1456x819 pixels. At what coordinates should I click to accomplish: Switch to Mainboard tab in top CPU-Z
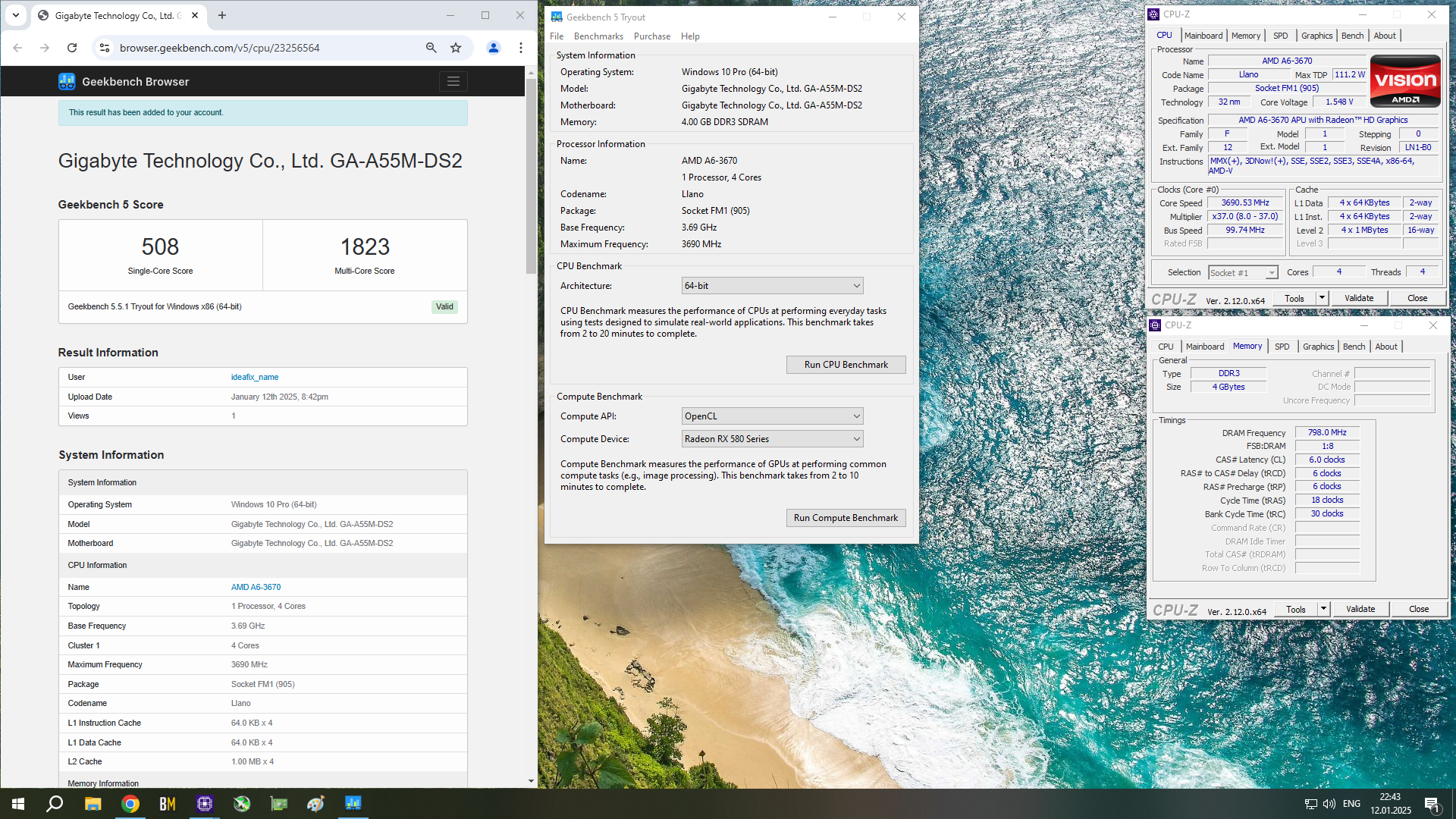(x=1203, y=36)
